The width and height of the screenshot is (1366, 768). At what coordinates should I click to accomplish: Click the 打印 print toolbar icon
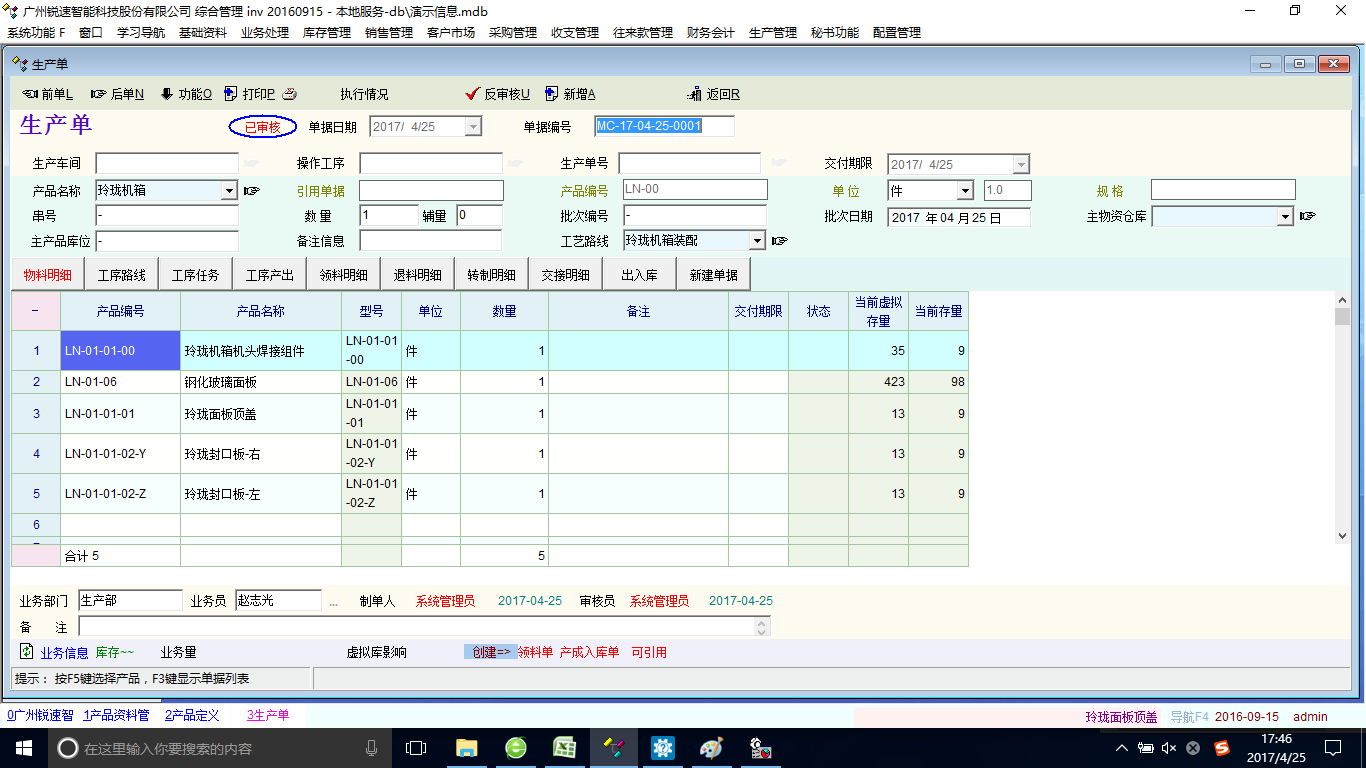point(231,94)
